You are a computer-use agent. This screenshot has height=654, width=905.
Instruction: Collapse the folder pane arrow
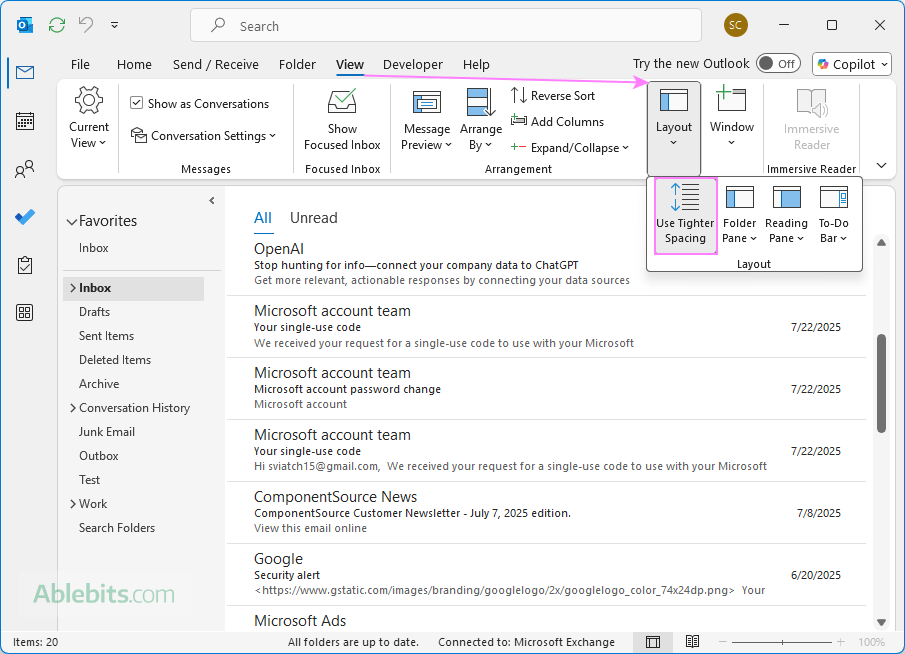[212, 200]
